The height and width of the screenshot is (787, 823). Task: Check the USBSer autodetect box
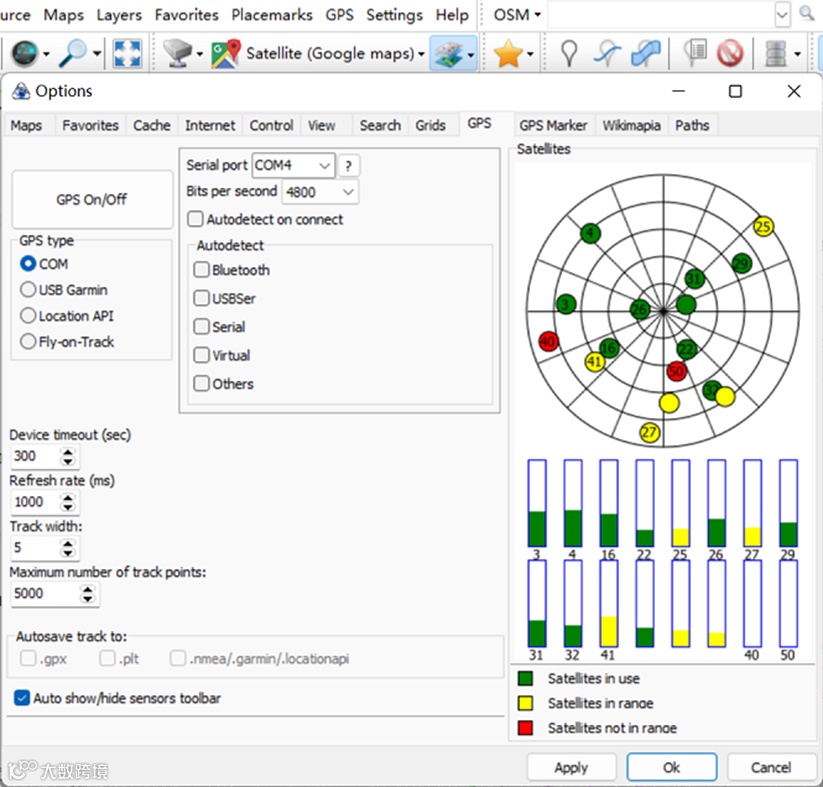[202, 298]
